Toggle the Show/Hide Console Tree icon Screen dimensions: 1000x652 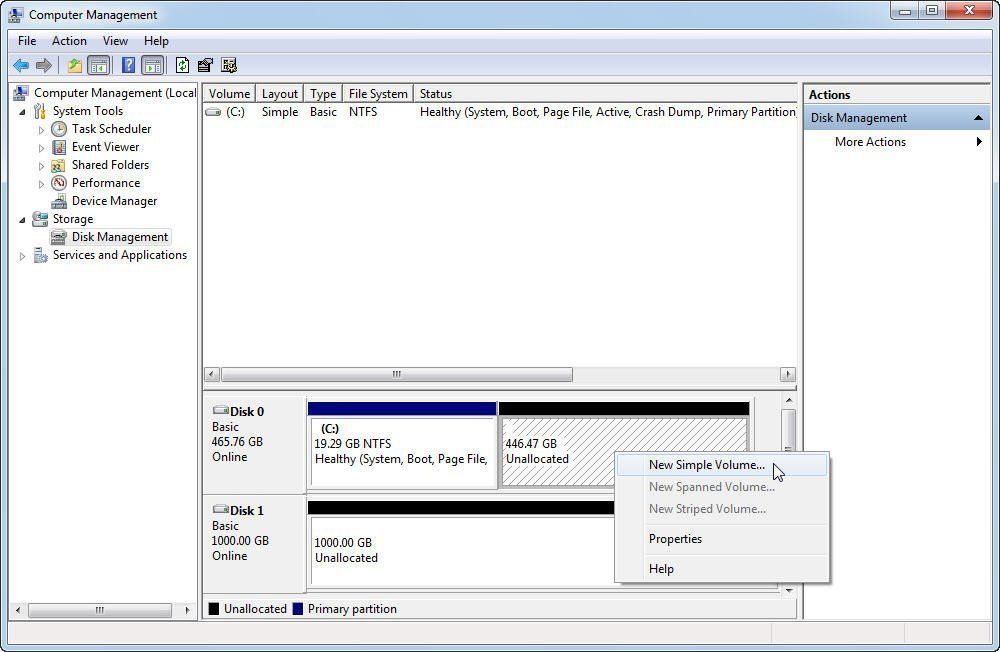(x=98, y=65)
